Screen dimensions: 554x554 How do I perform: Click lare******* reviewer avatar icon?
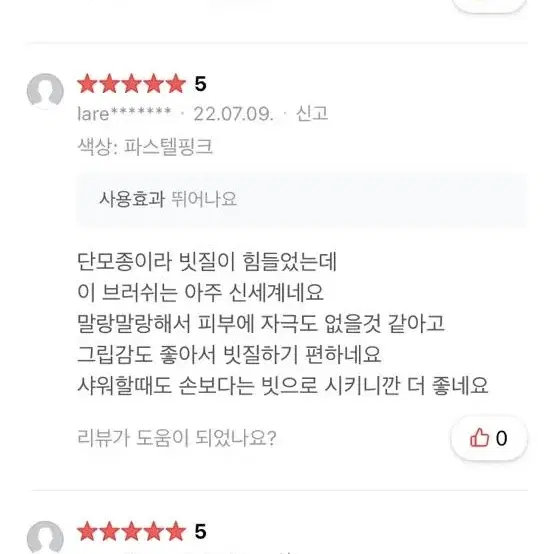(x=45, y=90)
